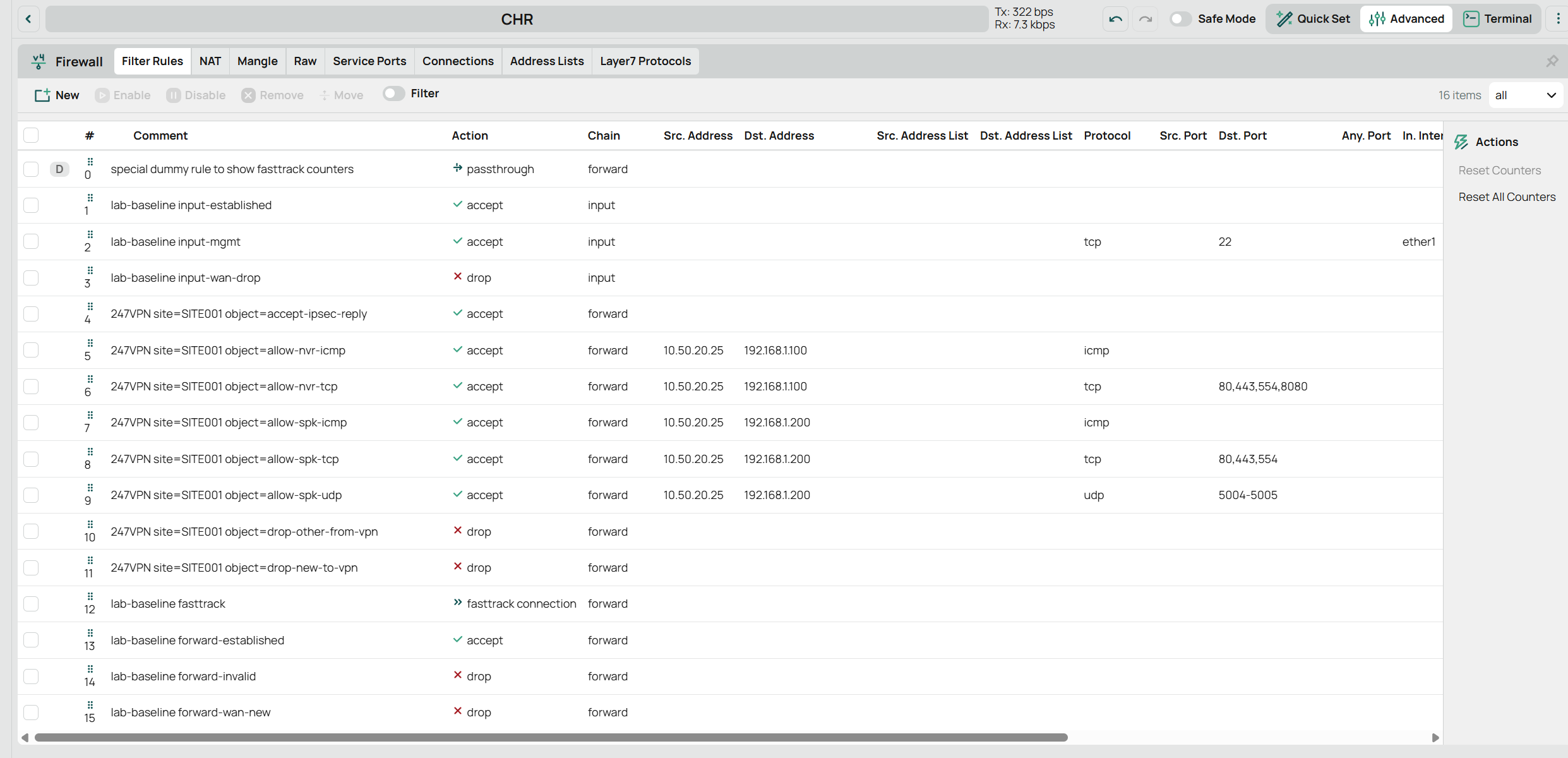Viewport: 1568px width, 758px height.
Task: Open Quick Set mode
Action: tap(1314, 19)
